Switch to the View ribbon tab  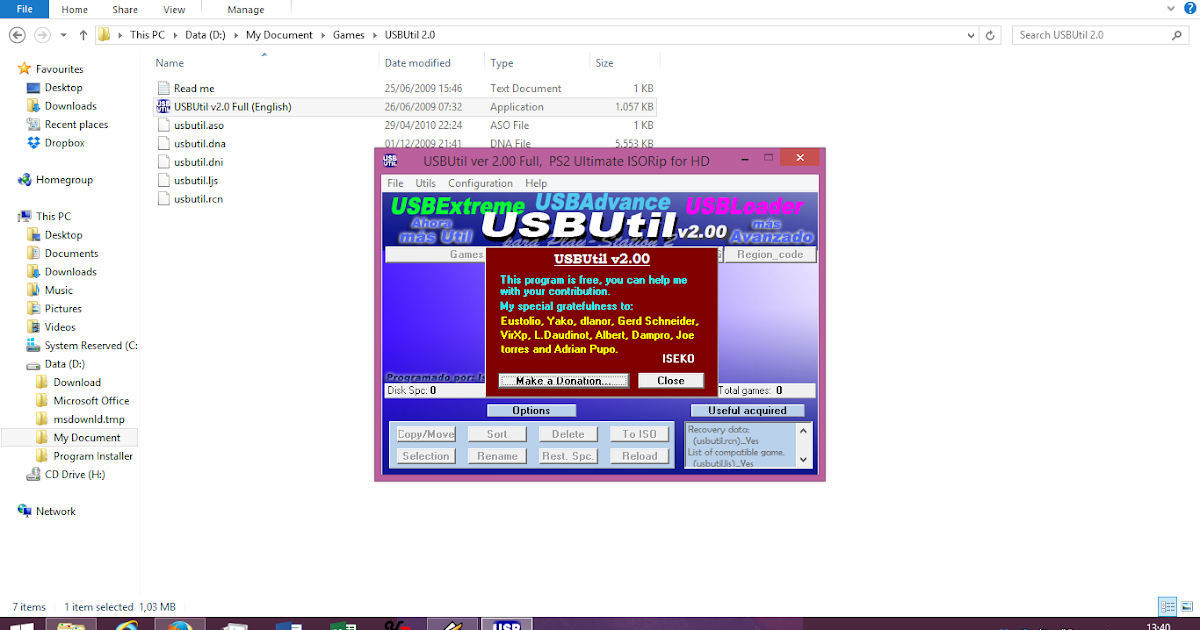[174, 9]
